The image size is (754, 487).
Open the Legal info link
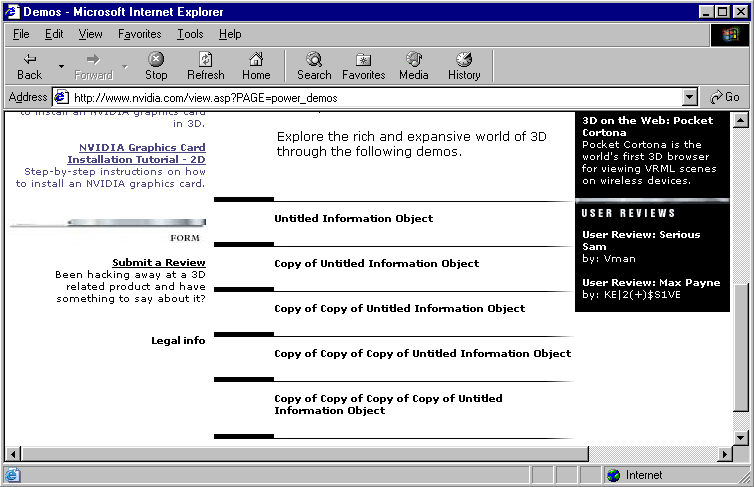point(178,340)
